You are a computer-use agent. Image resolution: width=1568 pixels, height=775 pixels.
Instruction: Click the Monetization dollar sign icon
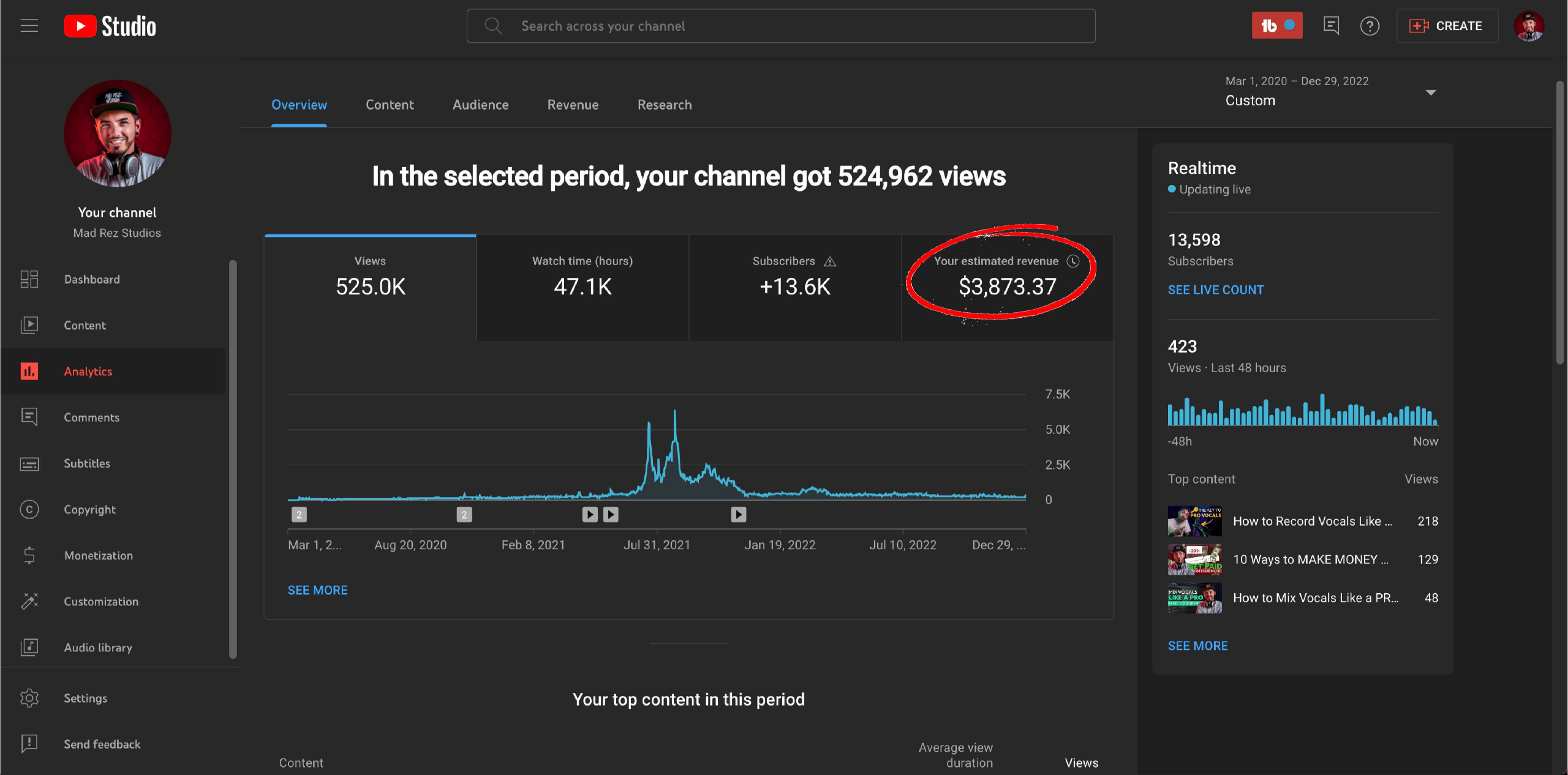(29, 555)
